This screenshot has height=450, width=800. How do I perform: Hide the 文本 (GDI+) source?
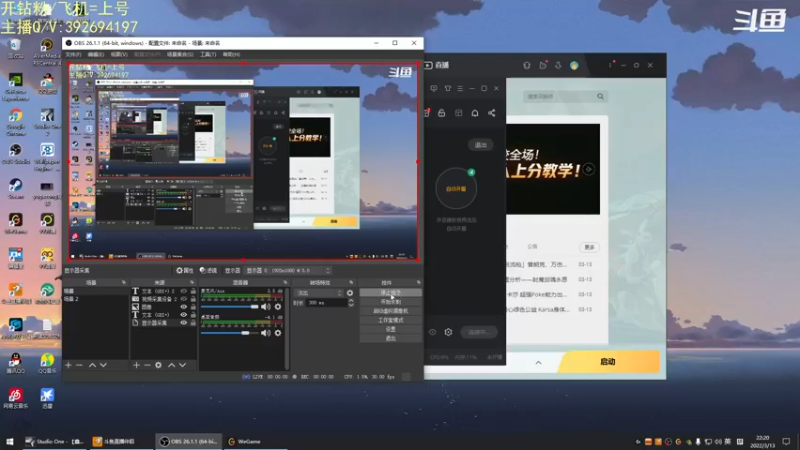(184, 315)
